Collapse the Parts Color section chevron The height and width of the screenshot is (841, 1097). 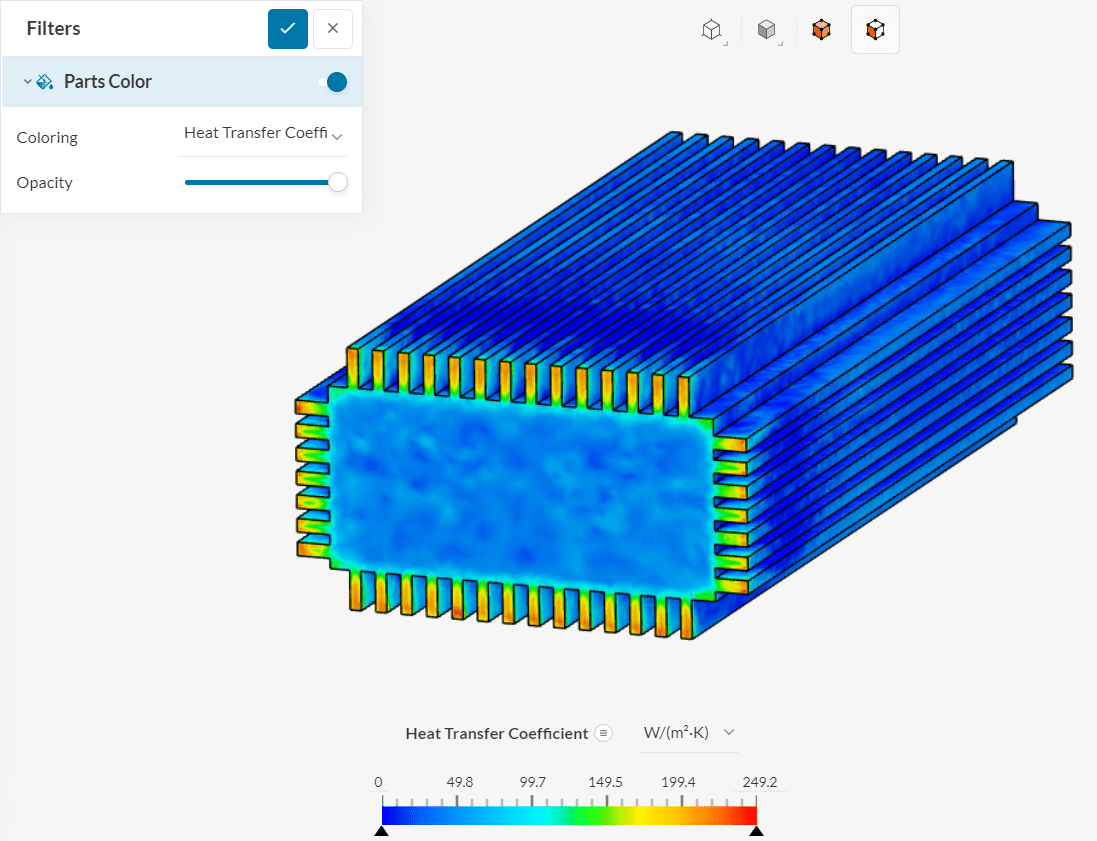(27, 82)
